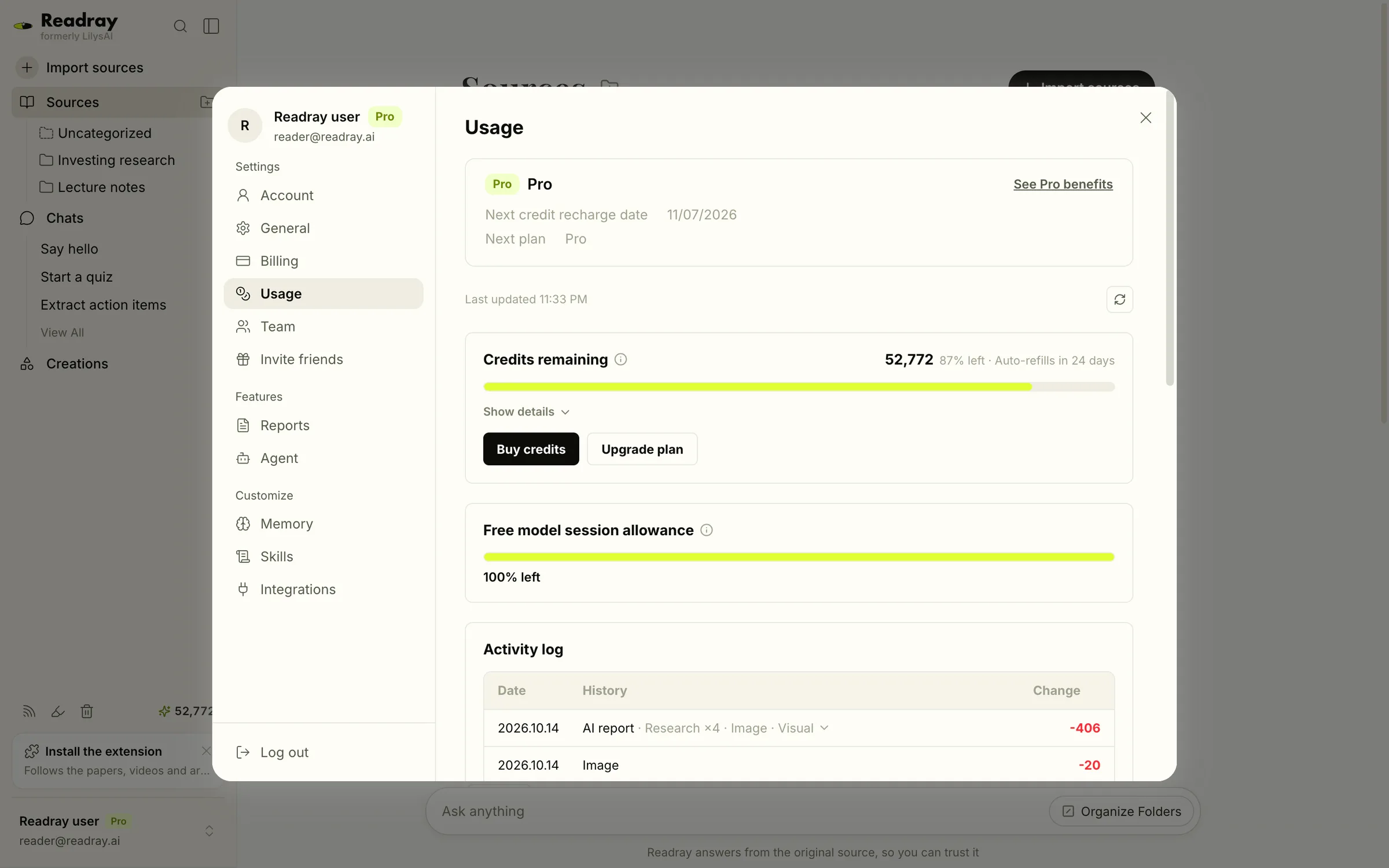Open Invite friends settings
Screen dimensions: 1389x868
tap(324, 359)
